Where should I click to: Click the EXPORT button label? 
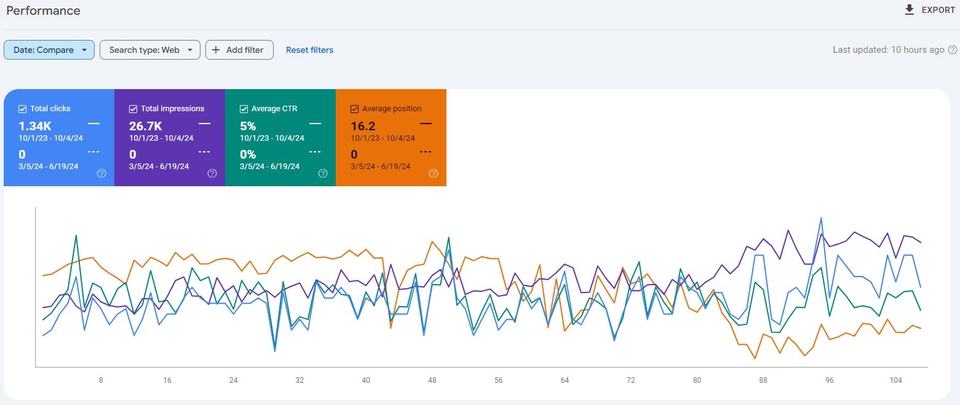coord(938,10)
